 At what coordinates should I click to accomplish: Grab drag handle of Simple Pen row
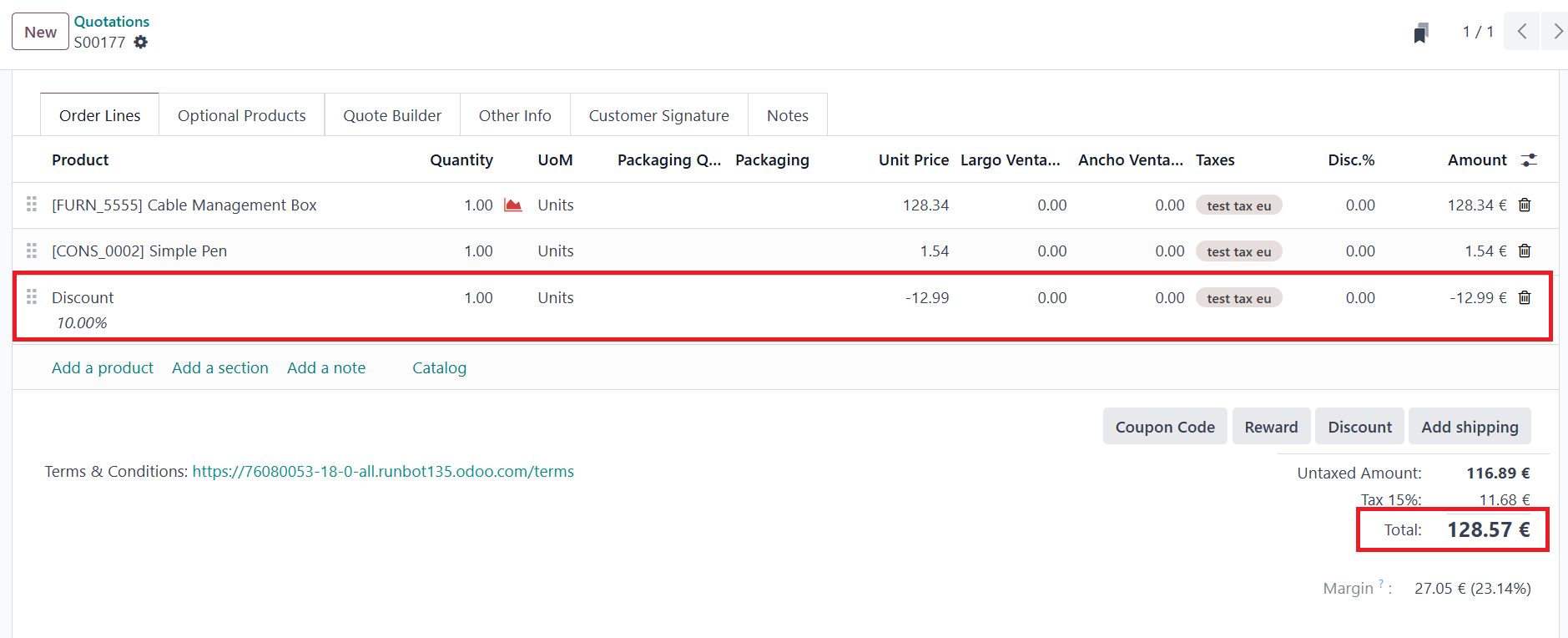tap(32, 251)
